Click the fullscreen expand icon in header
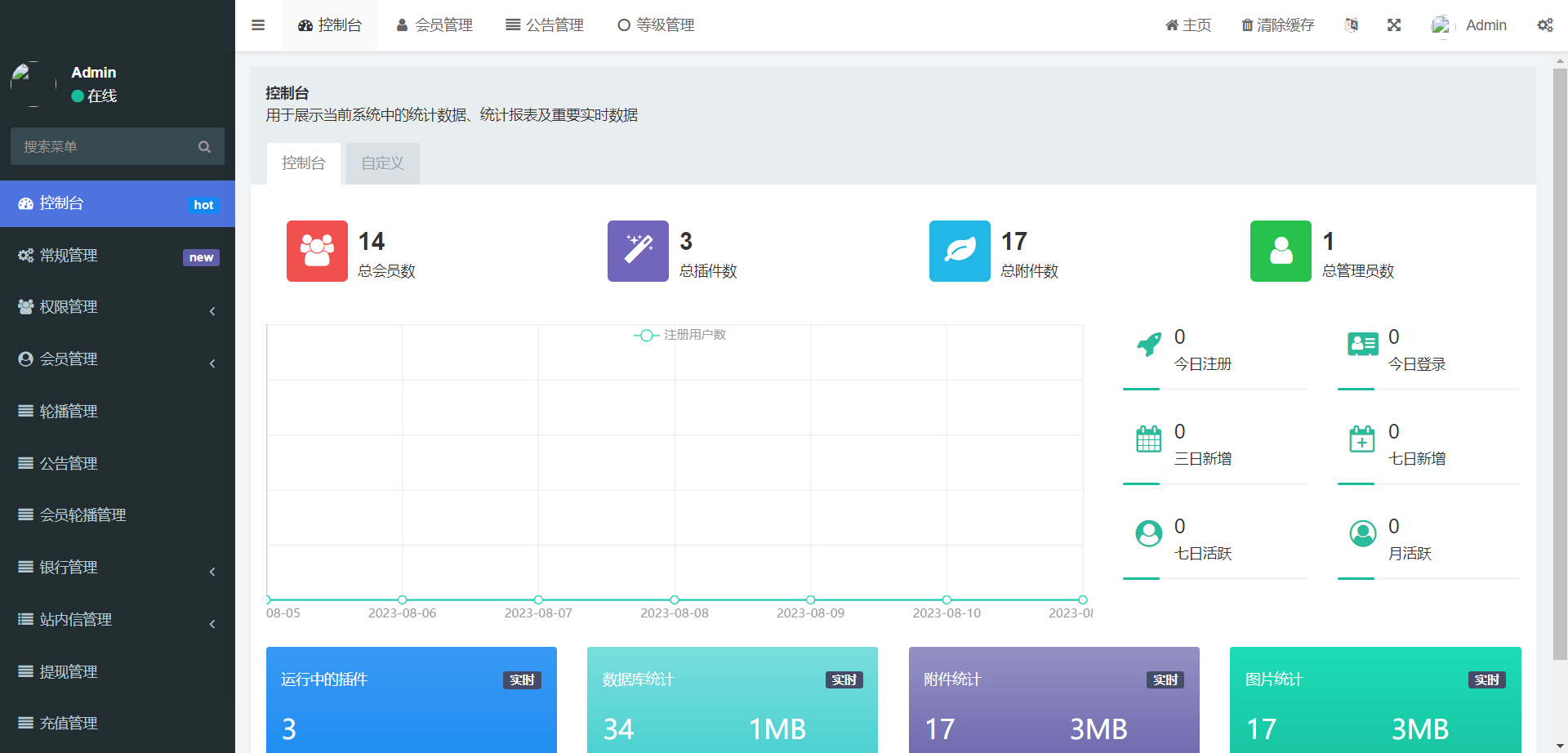 point(1394,25)
